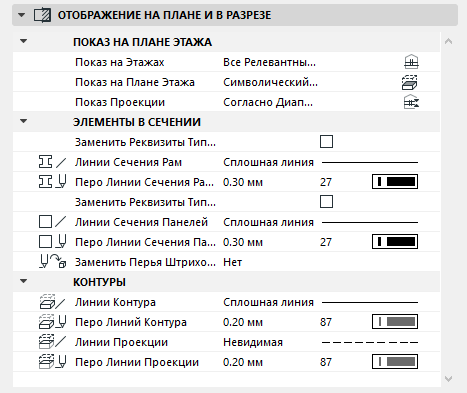Edit pen number 87 for Перо Линий Контура
Image resolution: width=467 pixels, height=393 pixels.
click(x=326, y=322)
